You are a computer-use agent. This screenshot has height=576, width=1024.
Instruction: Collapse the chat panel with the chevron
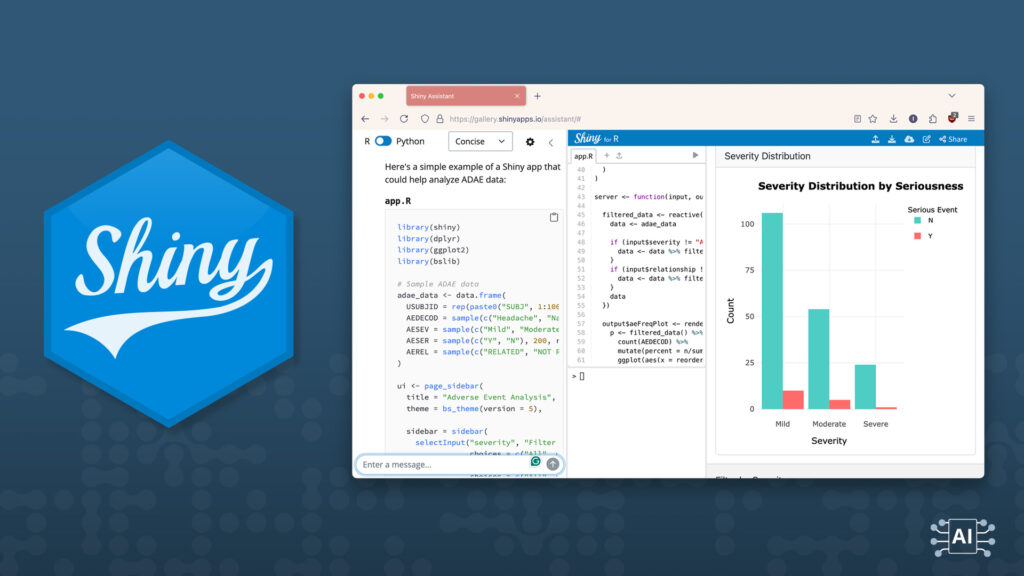coord(551,142)
